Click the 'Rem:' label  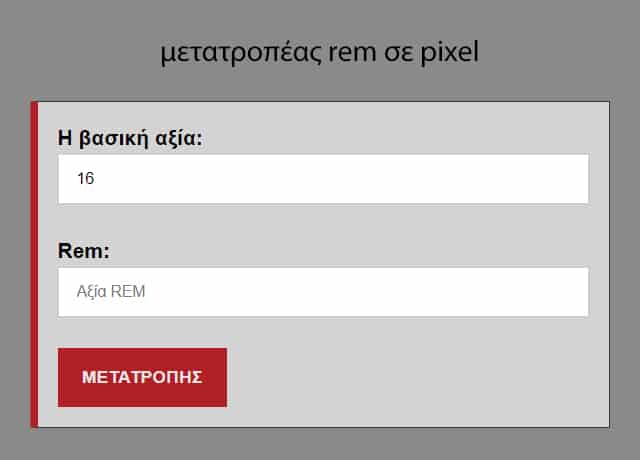click(84, 251)
